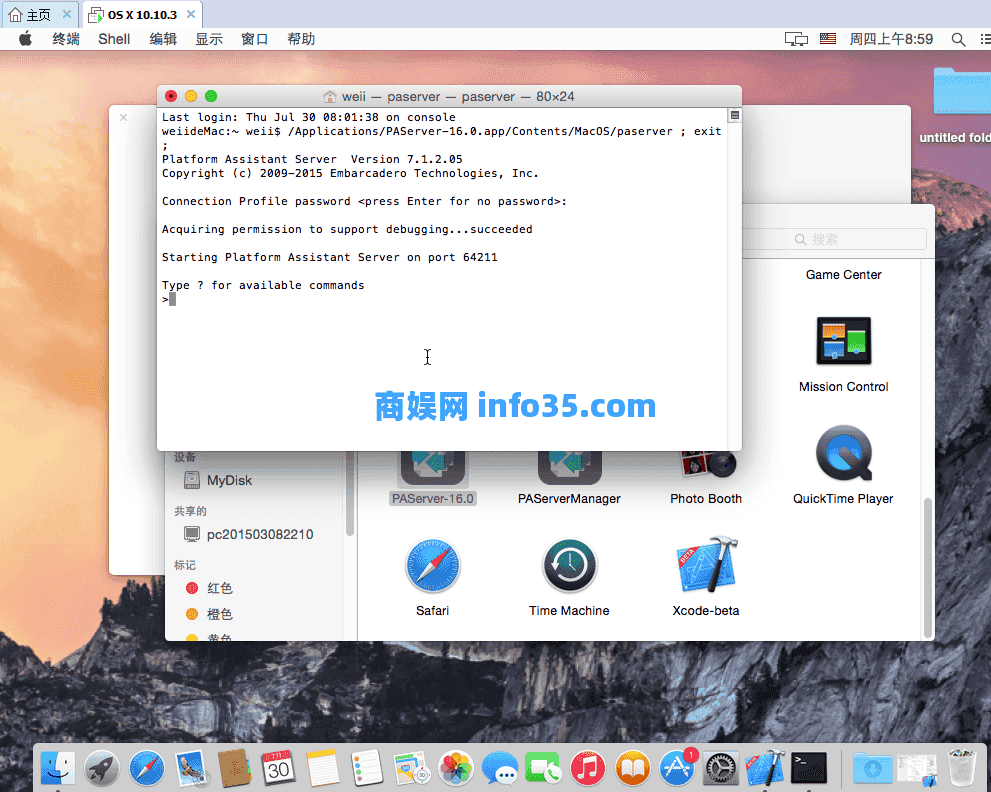Open Downloads folder stack in Dock
Viewport: 991px width, 792px height.
click(873, 768)
